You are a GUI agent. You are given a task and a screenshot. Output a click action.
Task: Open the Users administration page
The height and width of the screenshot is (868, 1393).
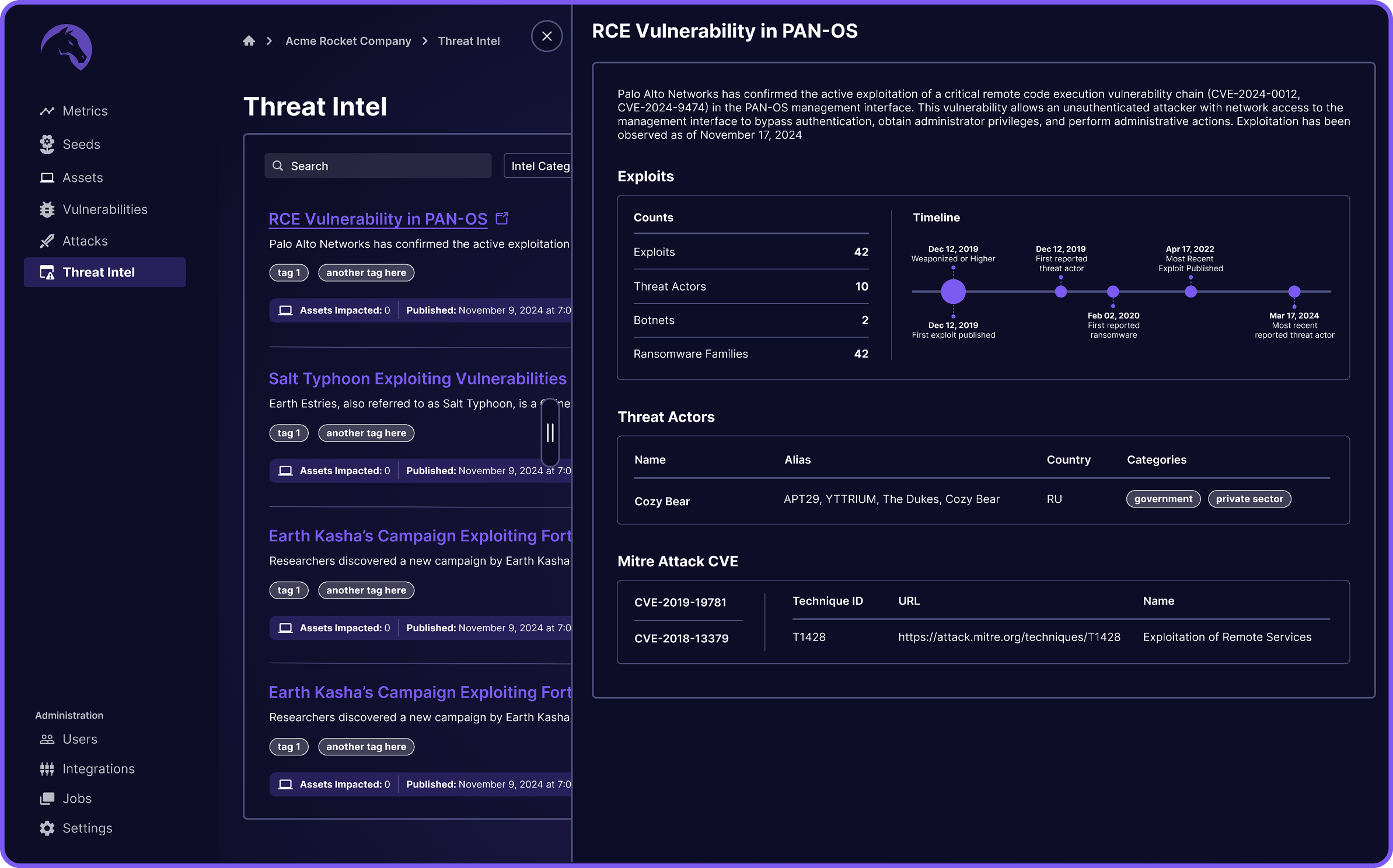coord(79,739)
